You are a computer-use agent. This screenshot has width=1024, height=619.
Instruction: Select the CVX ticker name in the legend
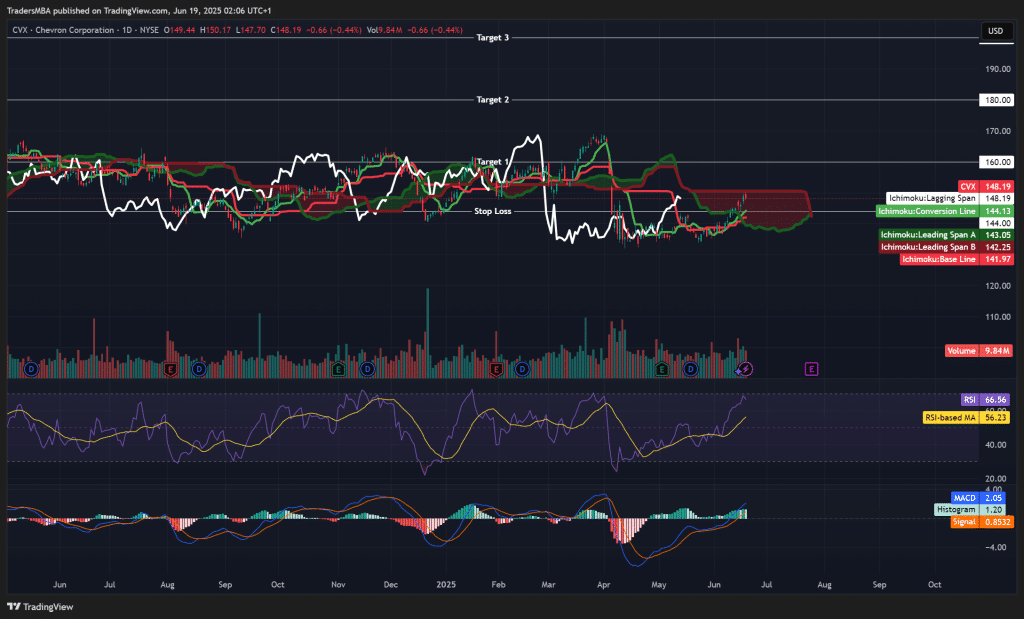point(20,31)
